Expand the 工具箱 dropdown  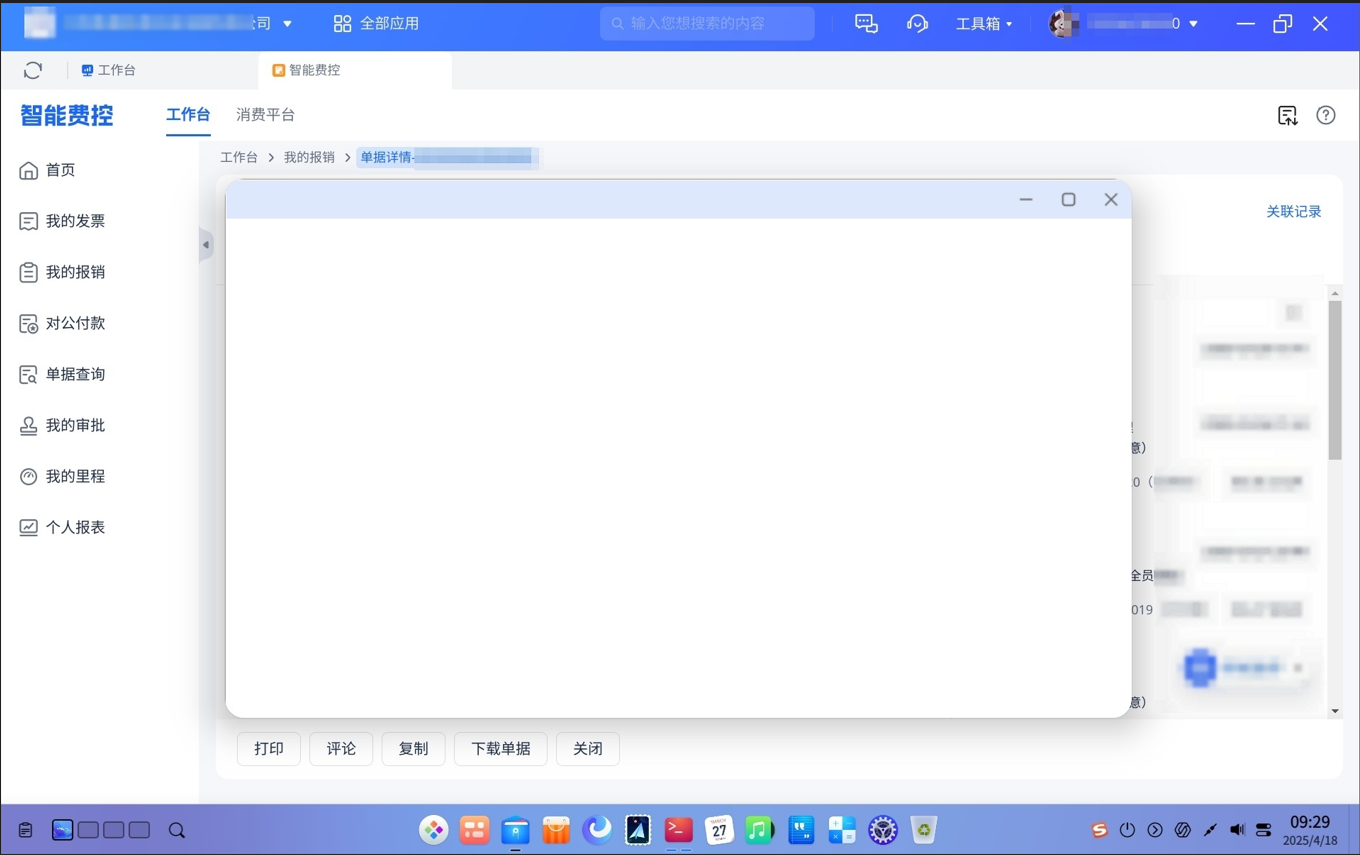click(x=984, y=23)
